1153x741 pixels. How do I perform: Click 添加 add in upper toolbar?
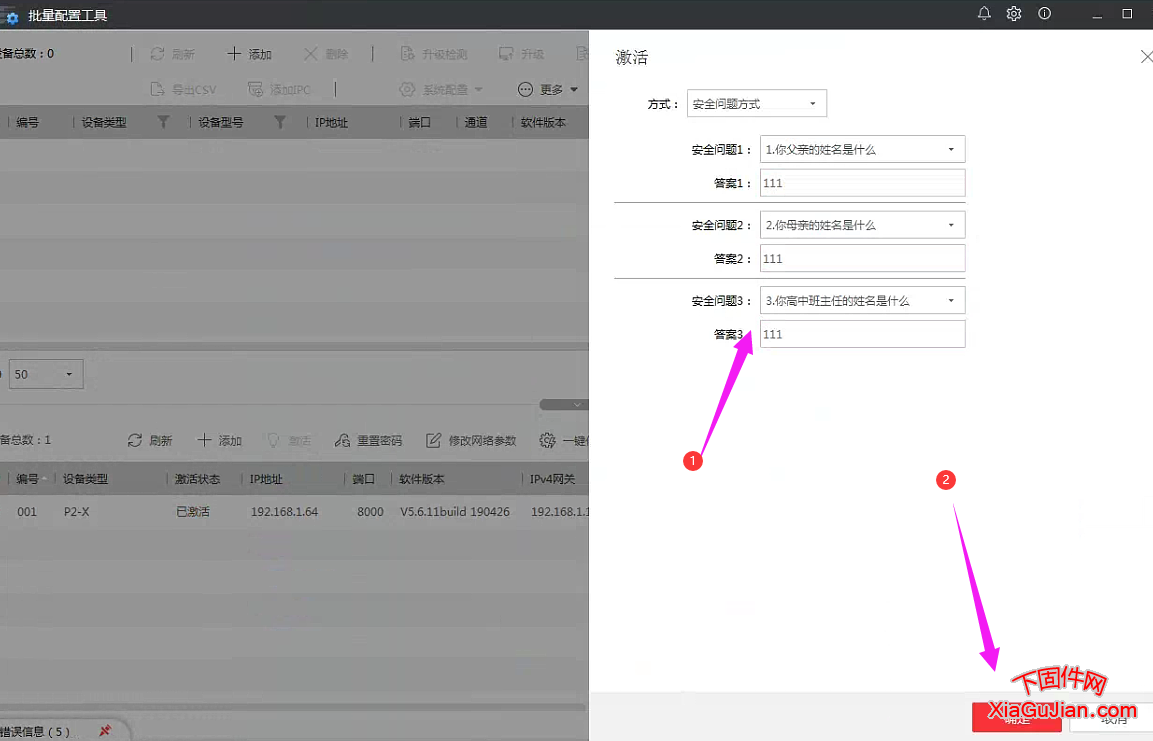249,54
